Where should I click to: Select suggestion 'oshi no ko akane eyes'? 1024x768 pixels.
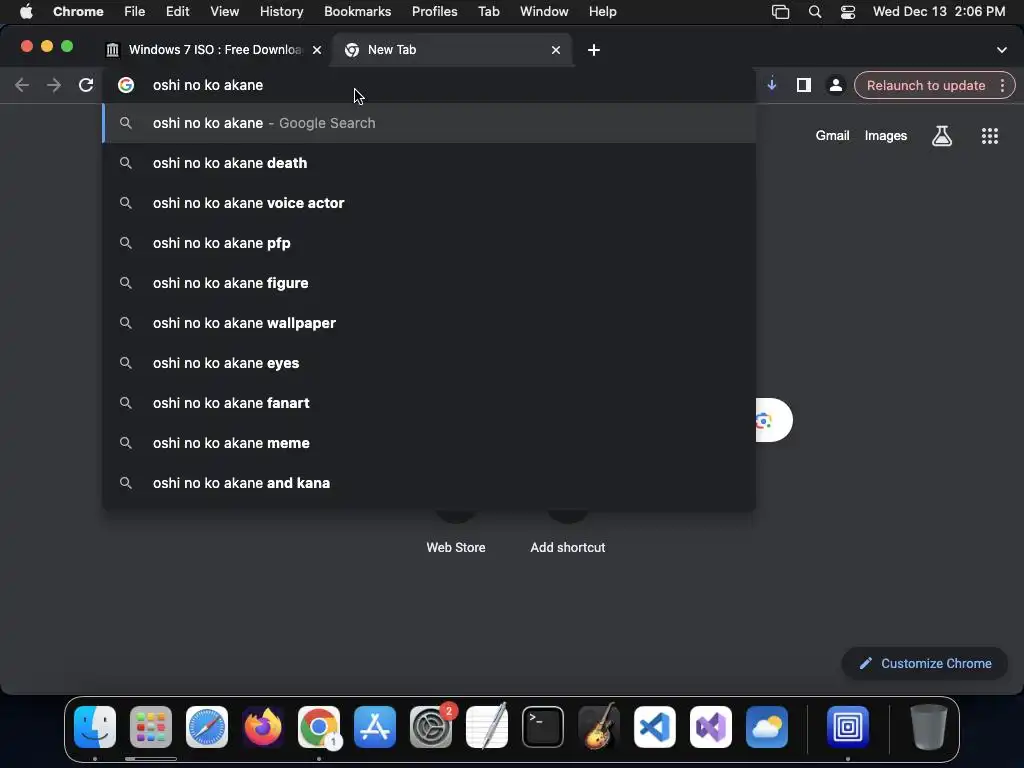pyautogui.click(x=429, y=363)
